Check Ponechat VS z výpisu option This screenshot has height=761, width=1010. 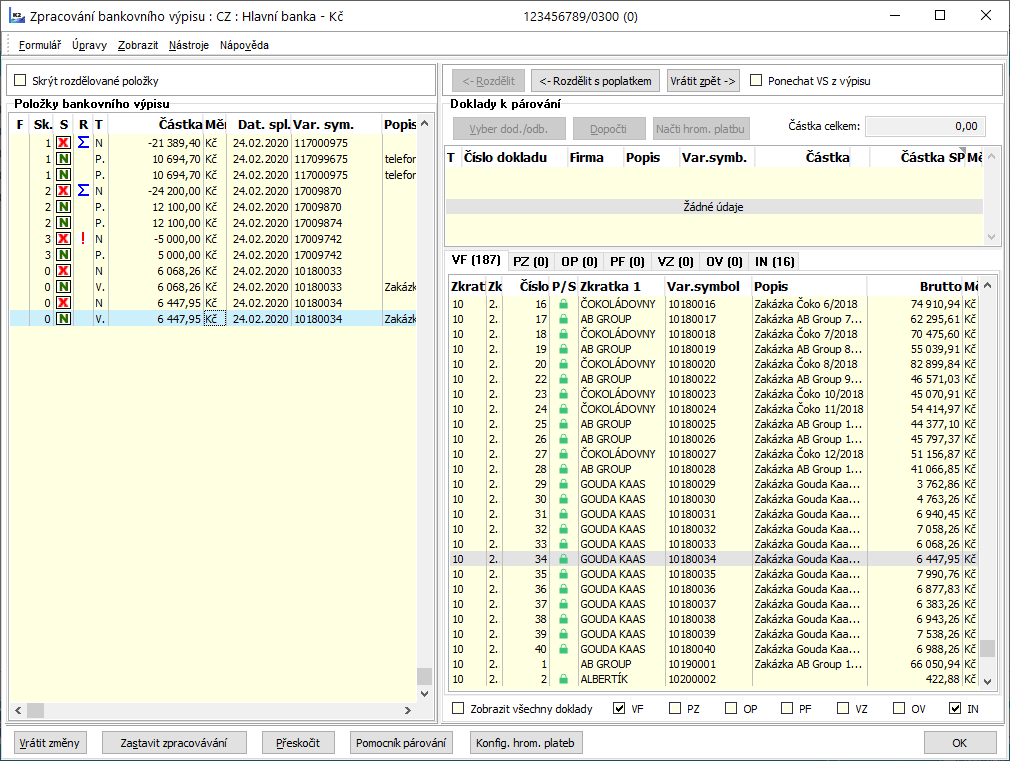pos(757,81)
